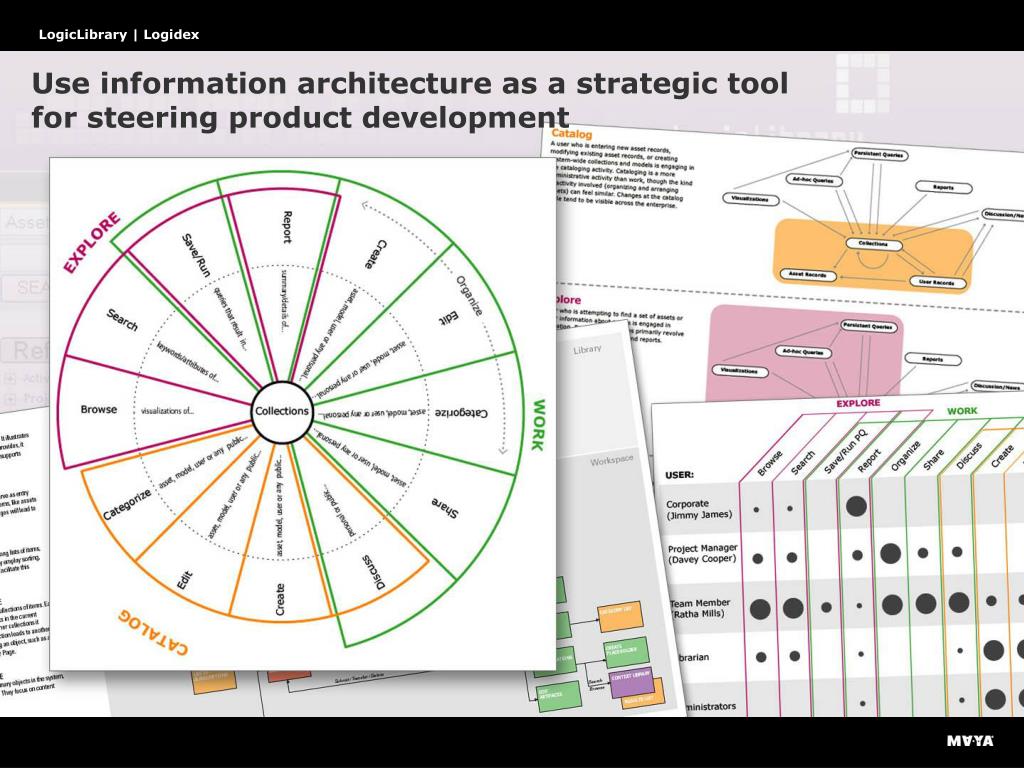Click the Persistent Queries node in Catalog diagram
The image size is (1024, 768).
coord(878,155)
